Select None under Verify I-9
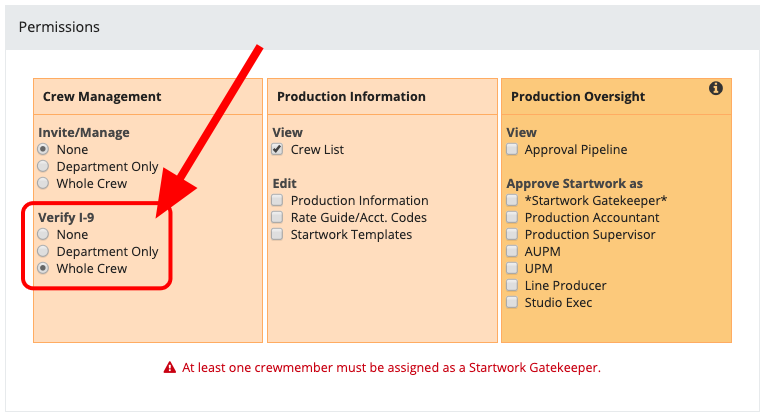Screen dimensions: 766x417 coord(43,234)
